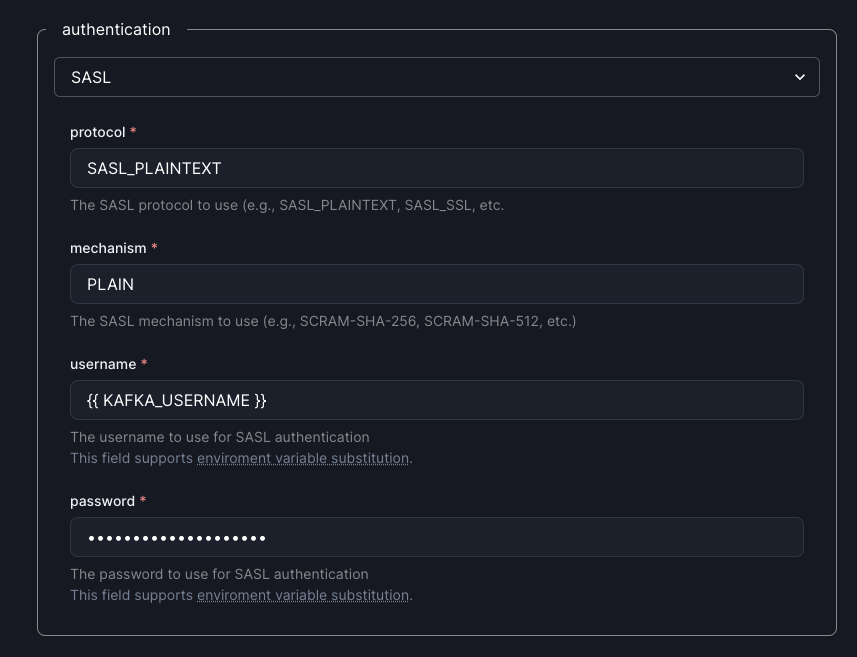Expand the authentication method combo box
This screenshot has width=857, height=657.
coord(437,77)
